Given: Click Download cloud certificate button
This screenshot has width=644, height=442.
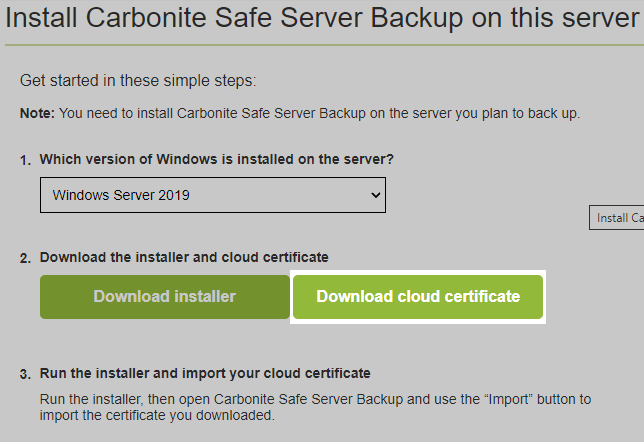Looking at the screenshot, I should pyautogui.click(x=418, y=296).
